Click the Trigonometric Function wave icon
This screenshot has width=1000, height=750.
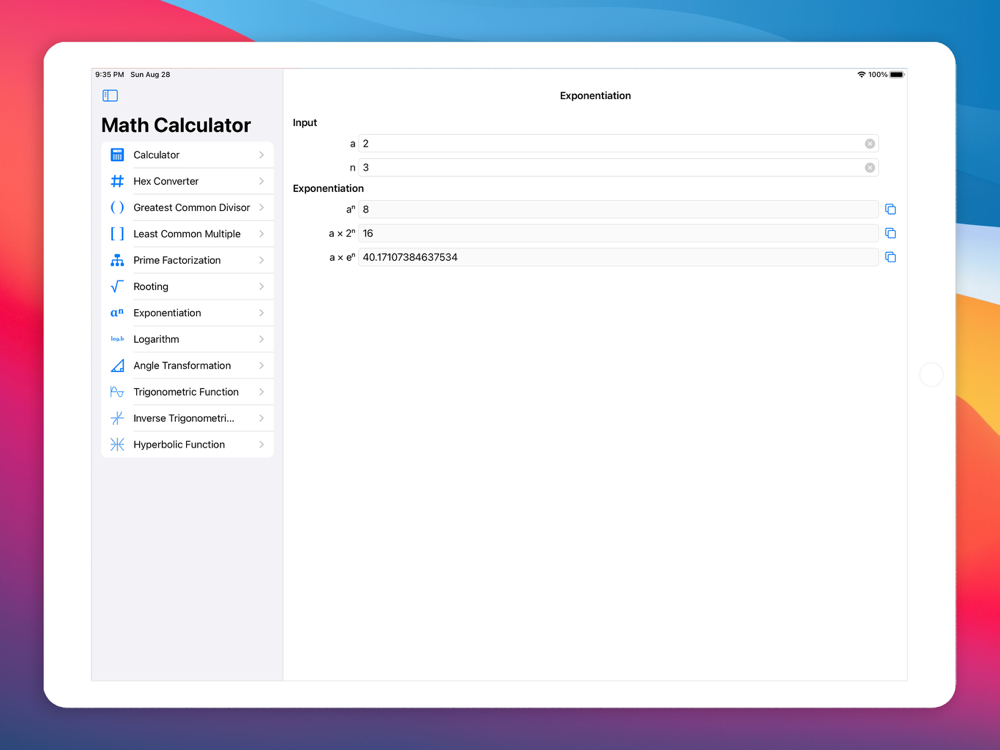(117, 392)
